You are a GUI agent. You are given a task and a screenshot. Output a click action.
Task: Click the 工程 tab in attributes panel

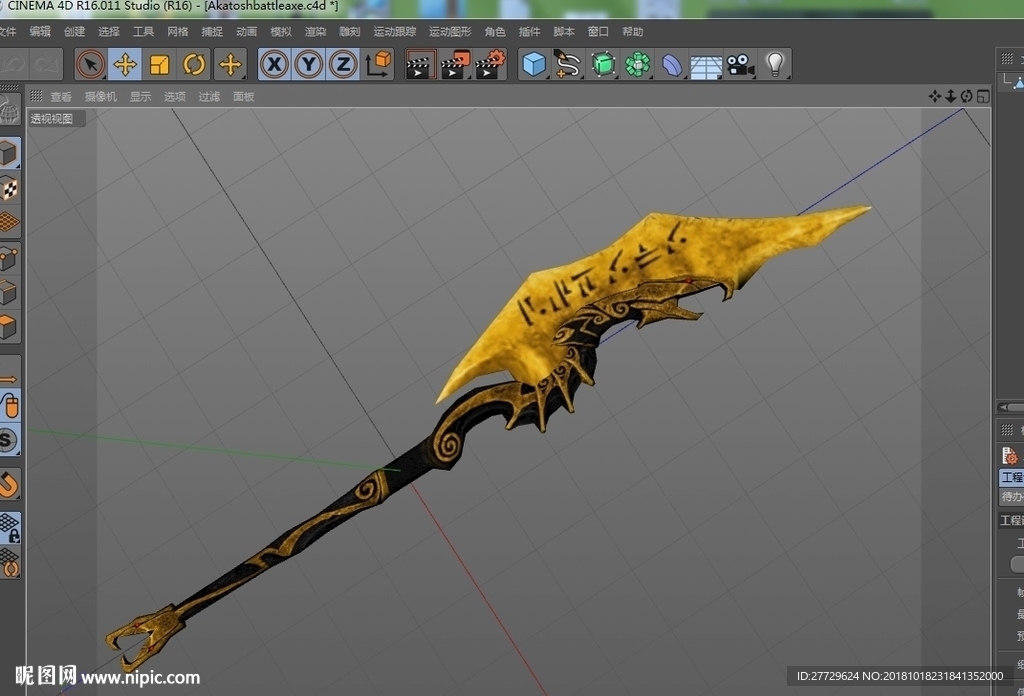[x=1012, y=477]
